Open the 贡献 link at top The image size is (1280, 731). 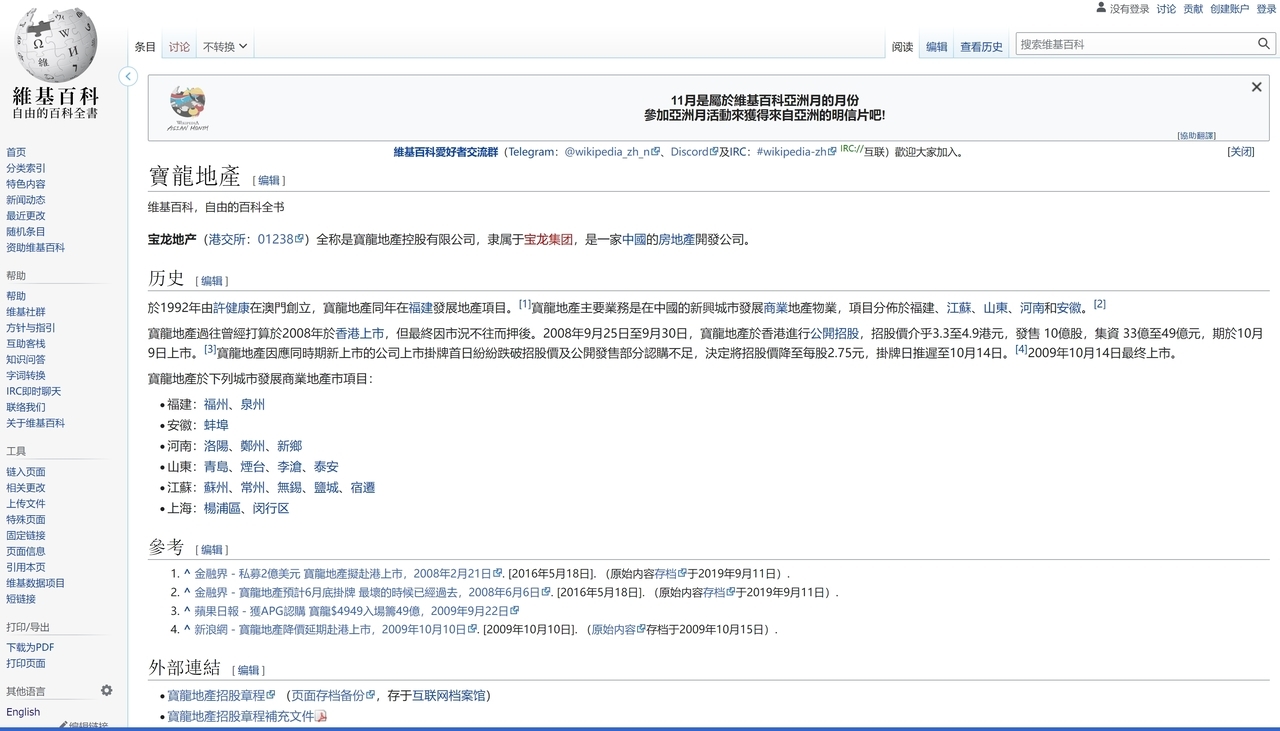tap(1193, 9)
